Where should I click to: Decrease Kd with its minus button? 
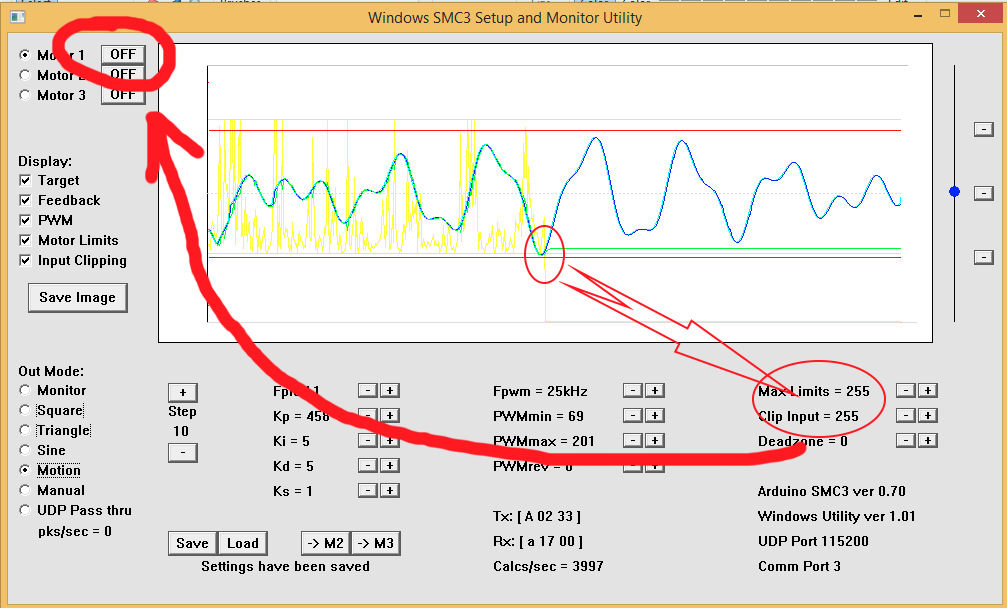click(367, 465)
